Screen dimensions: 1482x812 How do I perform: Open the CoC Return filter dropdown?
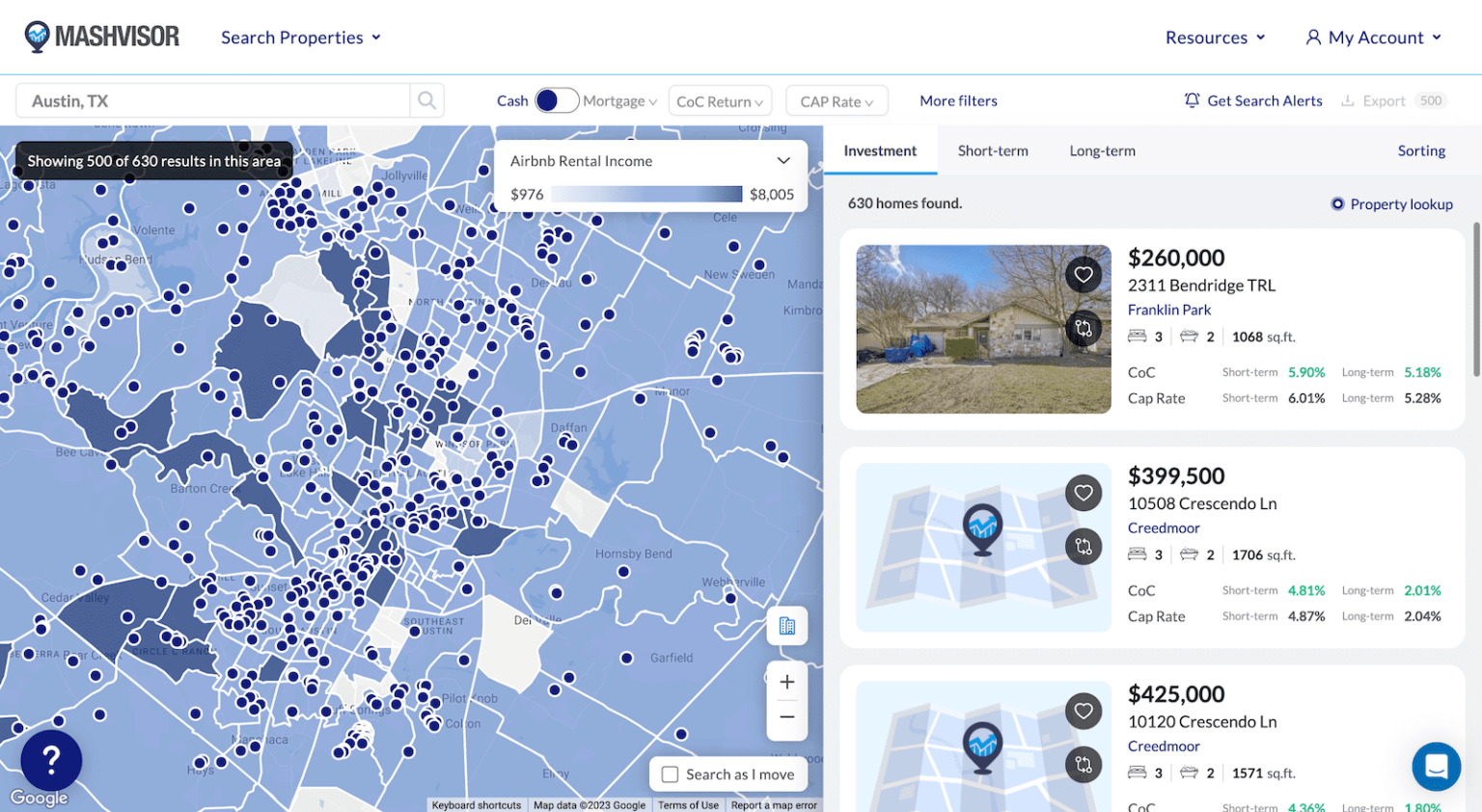pos(720,100)
